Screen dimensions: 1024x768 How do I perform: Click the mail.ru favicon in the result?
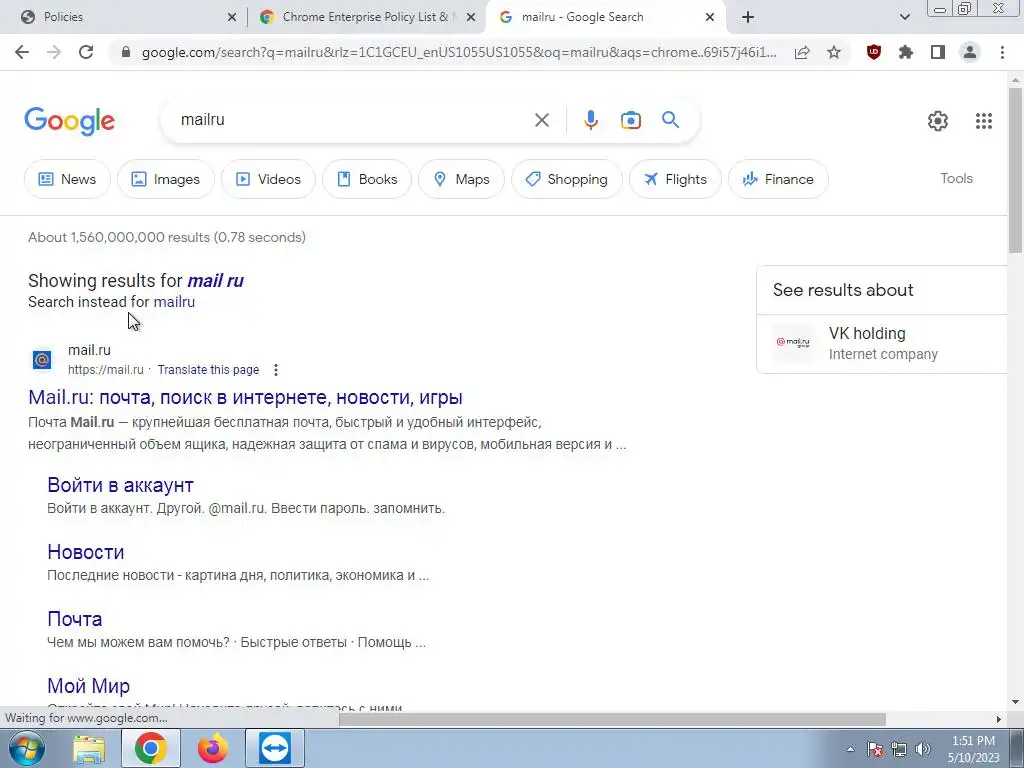point(42,360)
